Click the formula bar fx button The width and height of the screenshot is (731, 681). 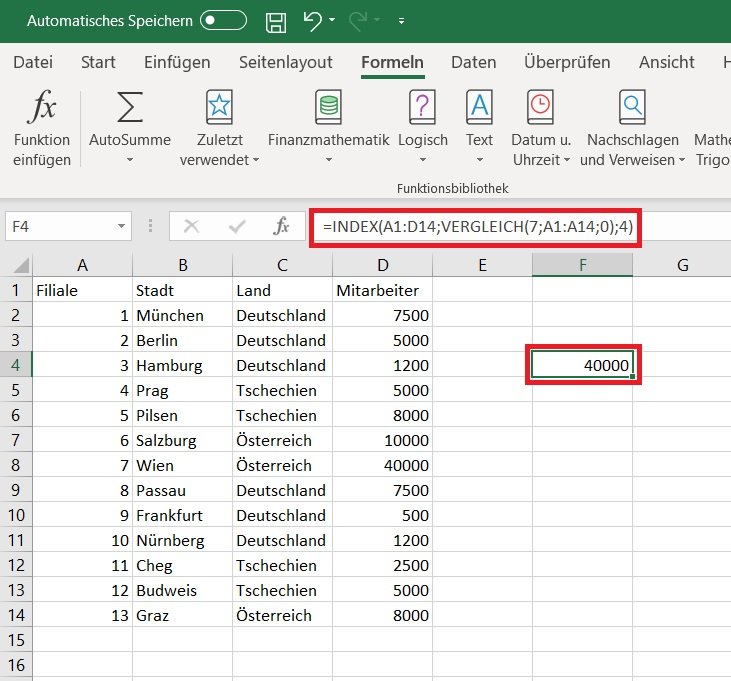click(x=282, y=226)
